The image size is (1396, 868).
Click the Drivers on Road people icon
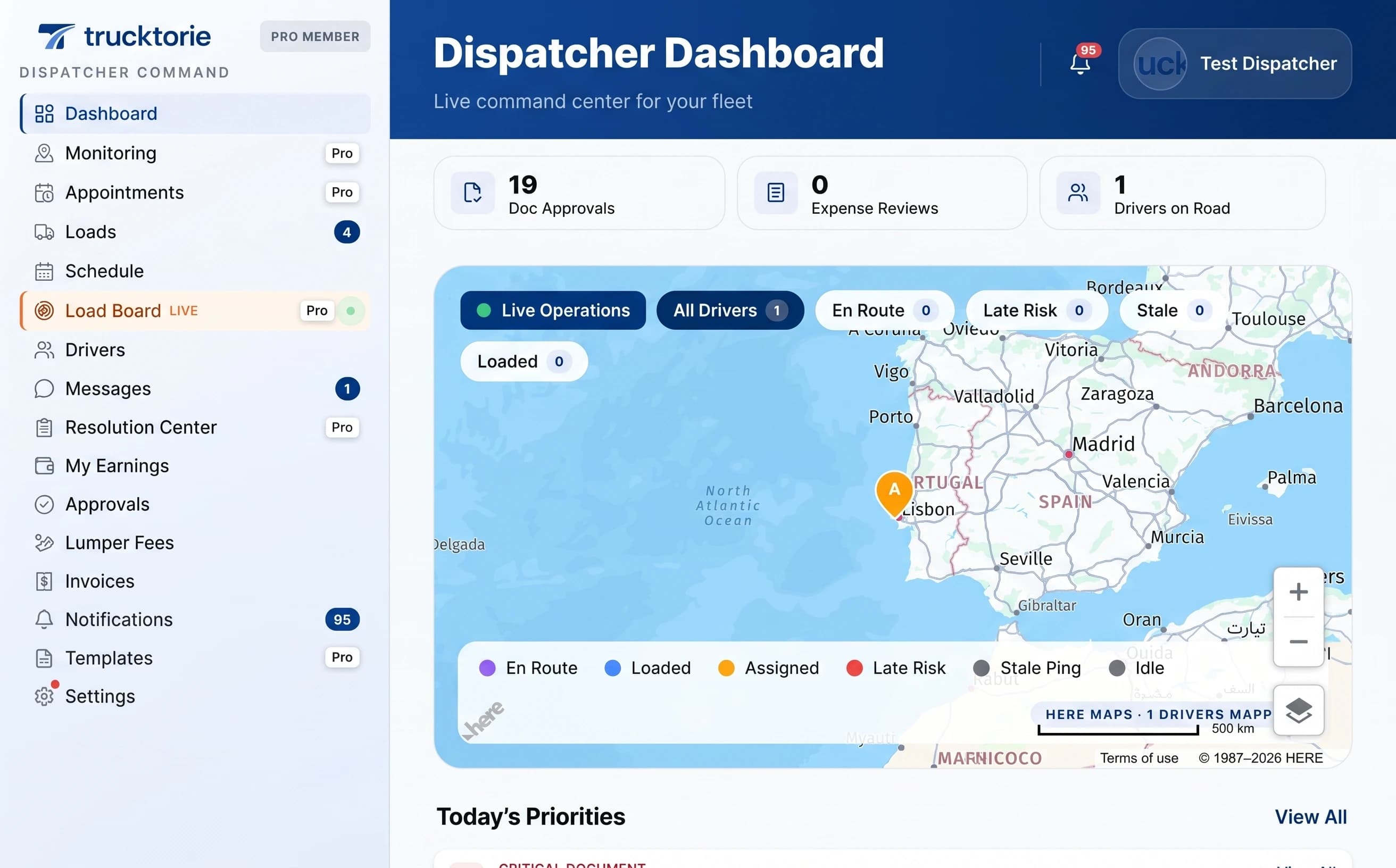[x=1078, y=193]
